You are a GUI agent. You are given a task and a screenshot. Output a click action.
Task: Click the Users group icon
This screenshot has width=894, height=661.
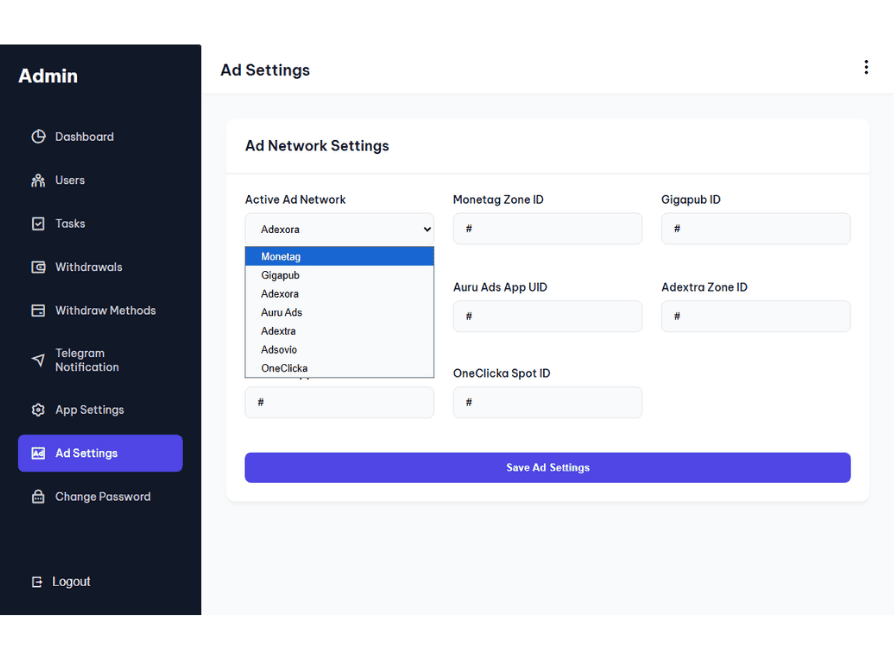(38, 181)
